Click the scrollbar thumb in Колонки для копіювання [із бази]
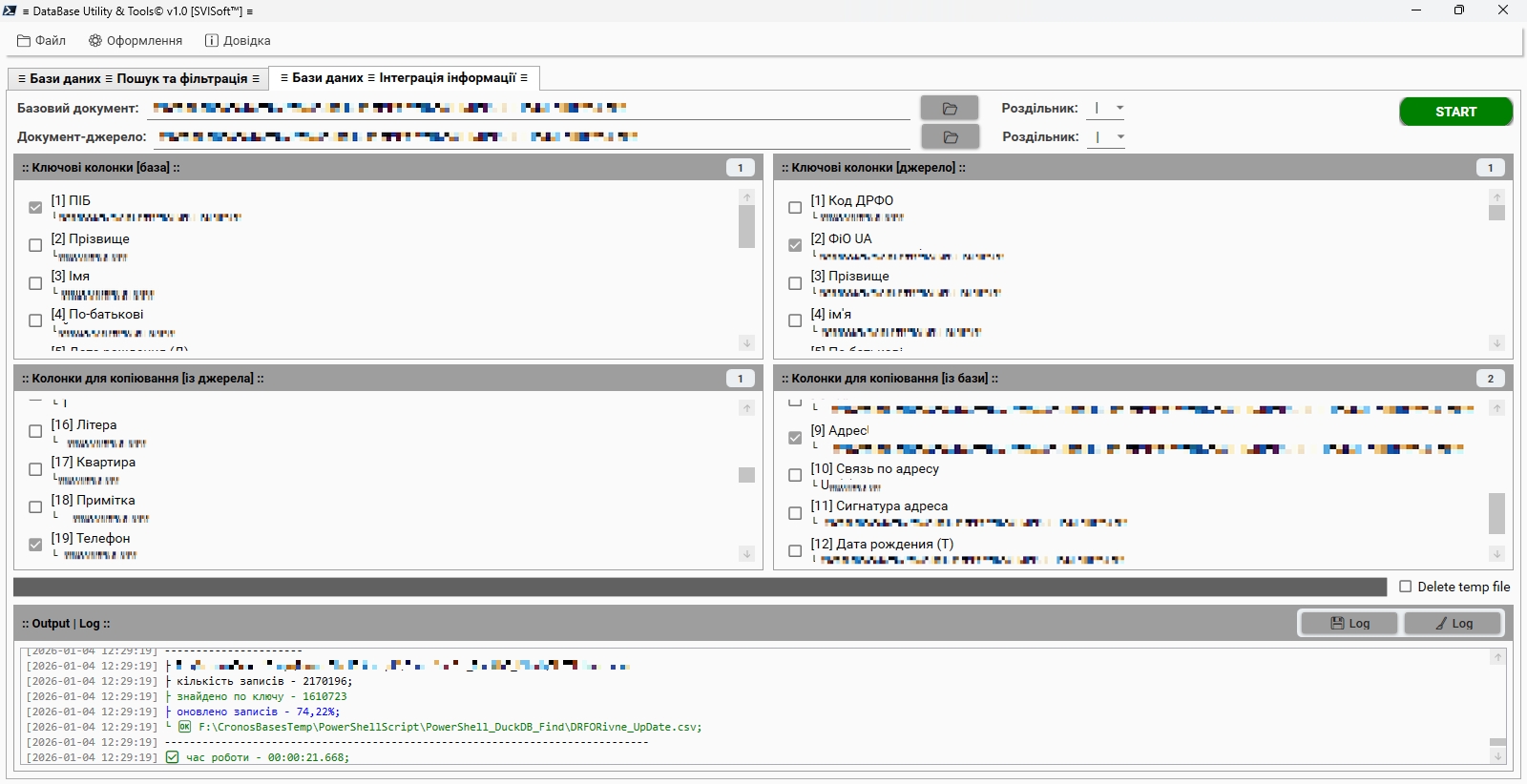 click(1496, 513)
